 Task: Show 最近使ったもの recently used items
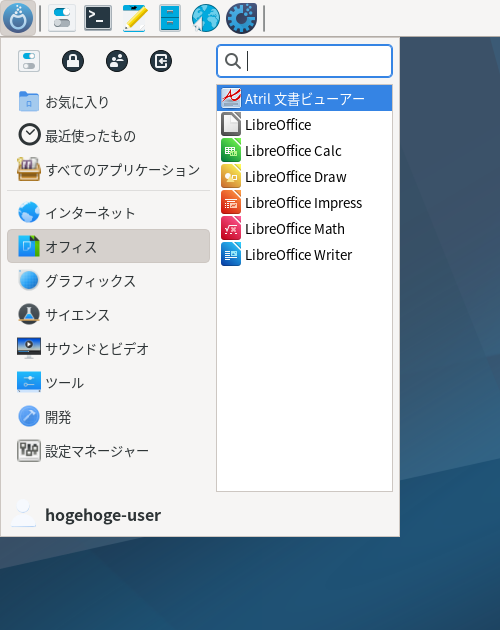[109, 135]
